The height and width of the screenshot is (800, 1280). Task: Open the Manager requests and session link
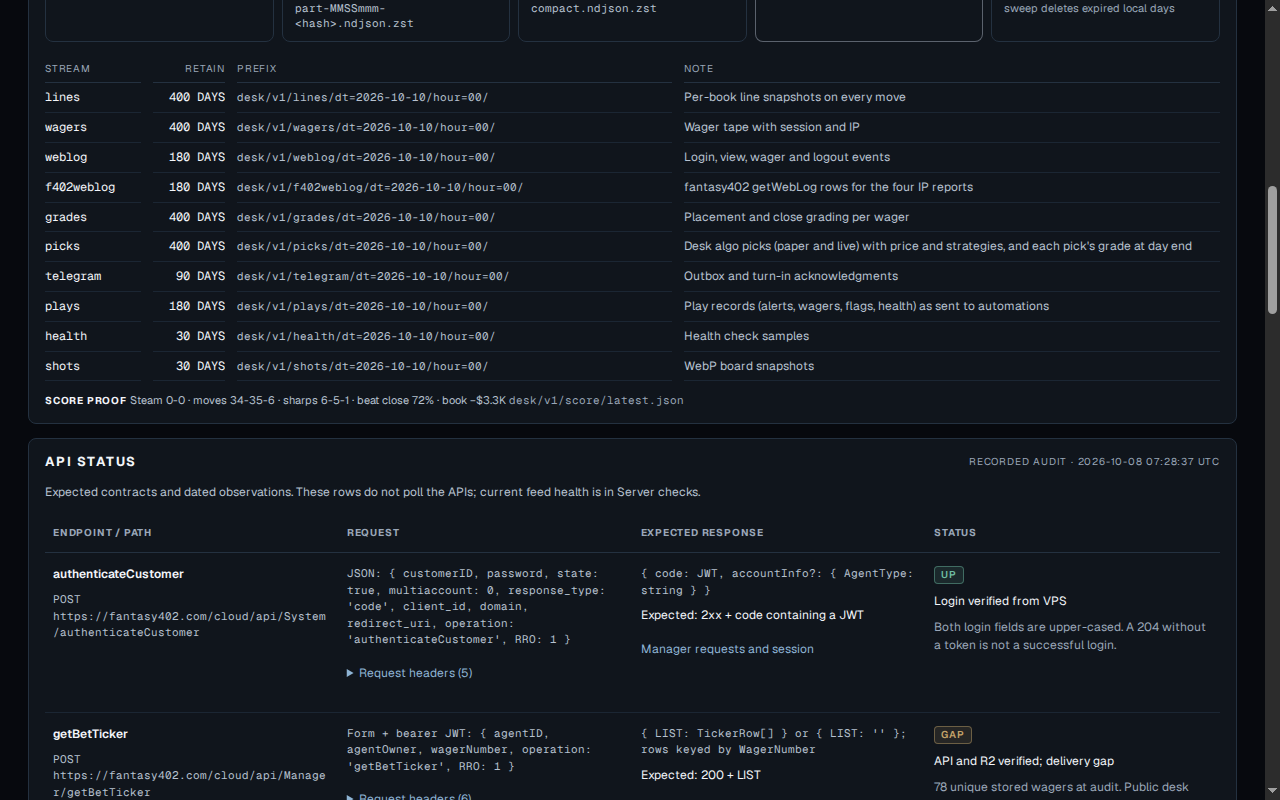727,649
